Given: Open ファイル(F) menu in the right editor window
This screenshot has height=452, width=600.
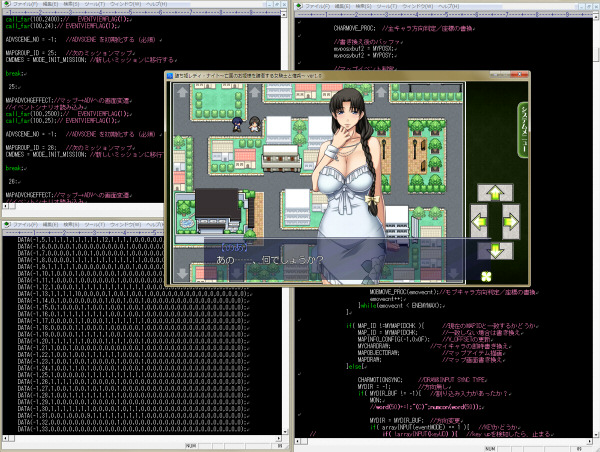Looking at the screenshot, I should 318,6.
